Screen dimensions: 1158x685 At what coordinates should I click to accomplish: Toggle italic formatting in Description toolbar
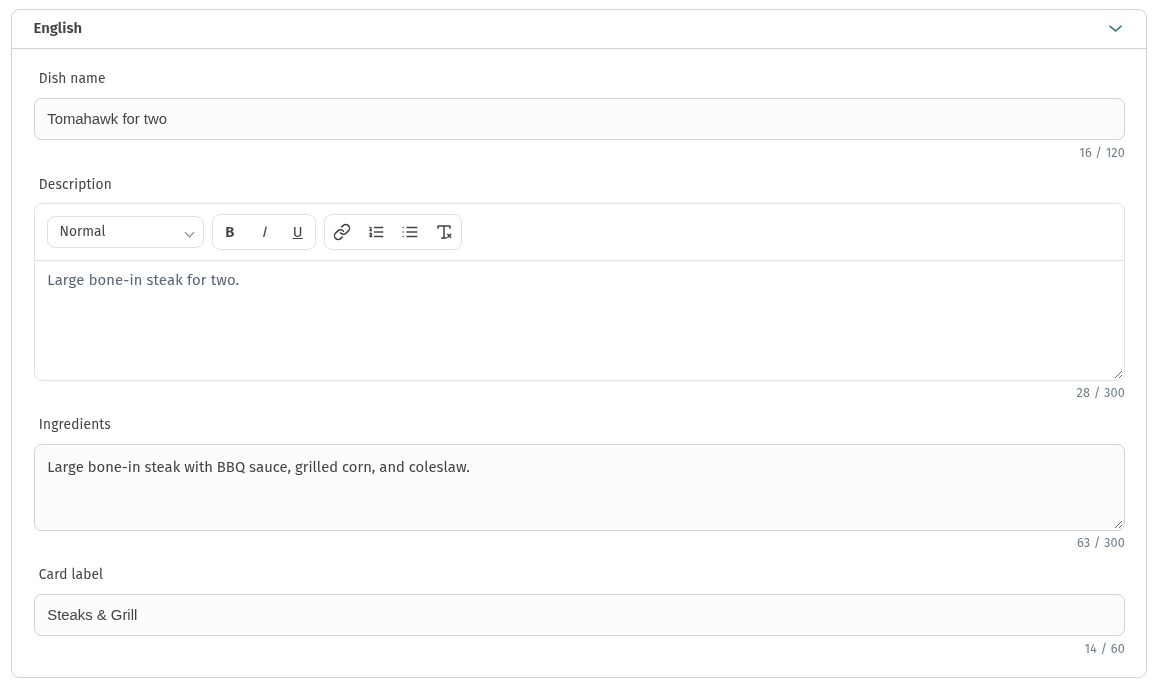click(264, 233)
